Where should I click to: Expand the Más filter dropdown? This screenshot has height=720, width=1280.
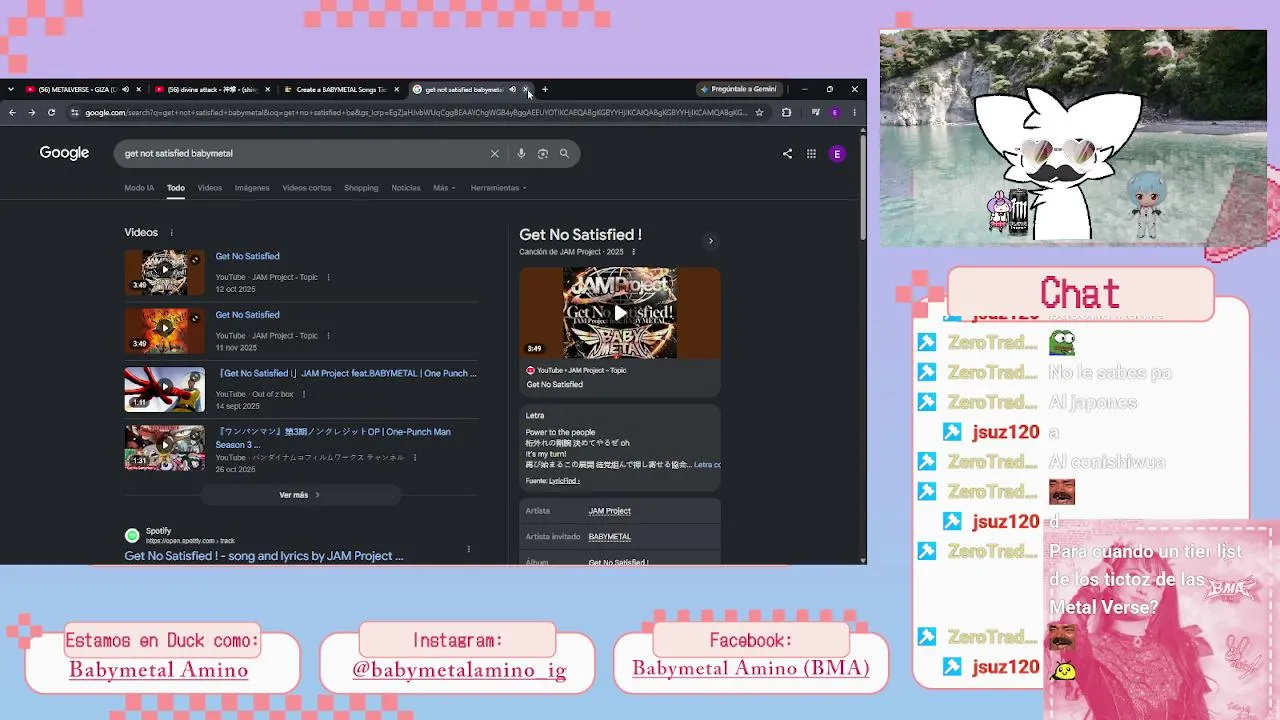pos(444,188)
